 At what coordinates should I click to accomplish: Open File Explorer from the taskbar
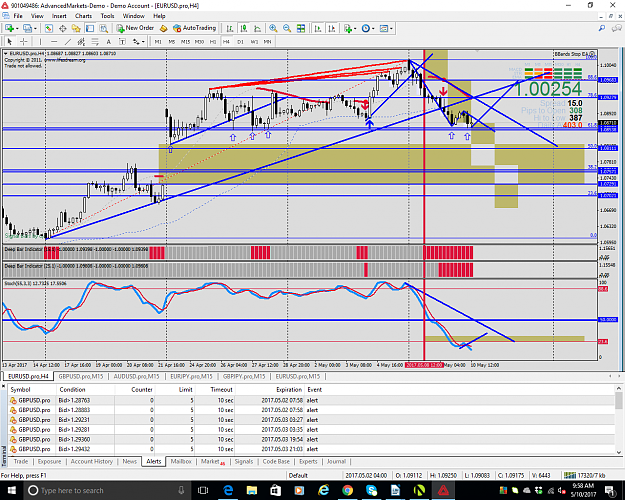pyautogui.click(x=252, y=490)
